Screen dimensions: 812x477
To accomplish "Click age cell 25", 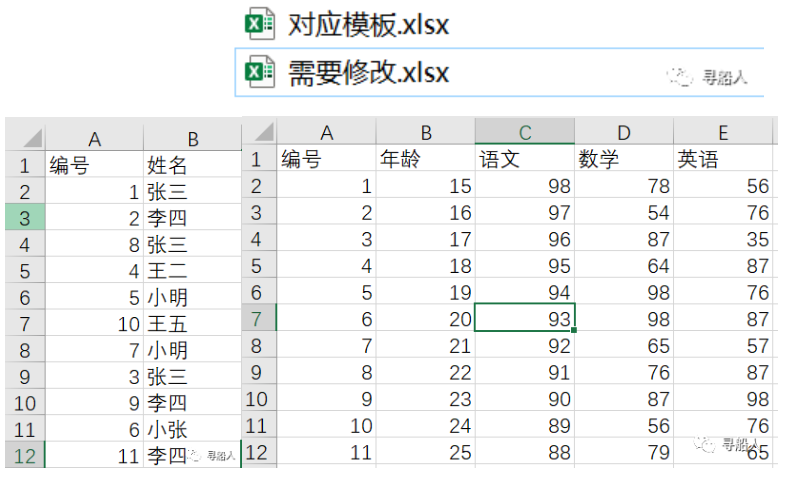I will tap(426, 452).
